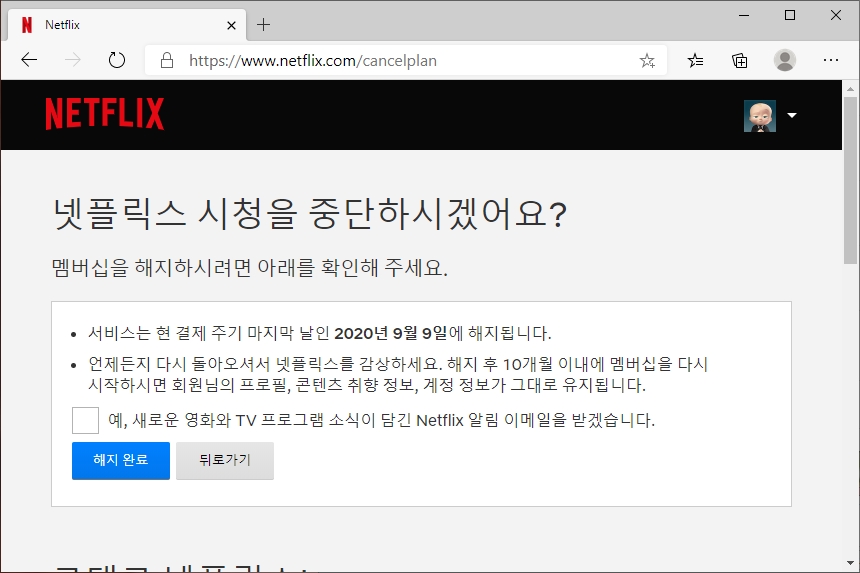Maximize the browser window
Screen dimensions: 860x573
coord(790,15)
